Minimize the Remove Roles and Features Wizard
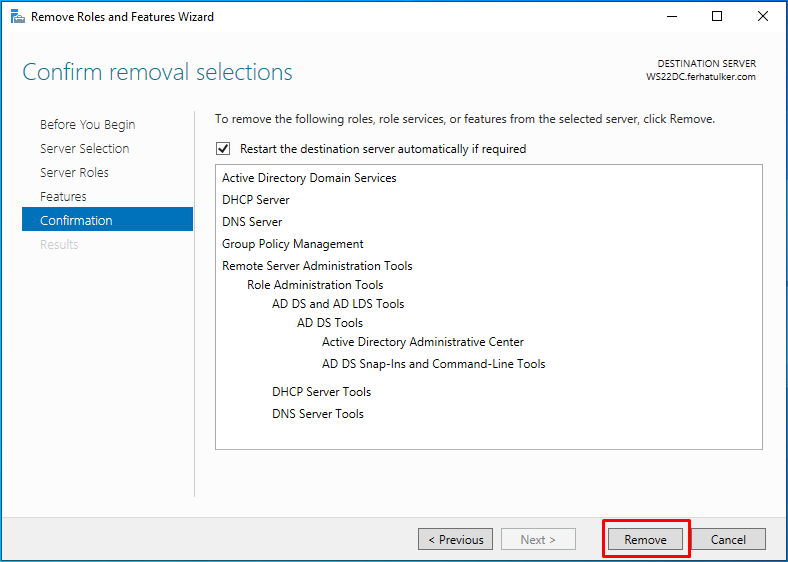The height and width of the screenshot is (562, 788). (x=672, y=17)
